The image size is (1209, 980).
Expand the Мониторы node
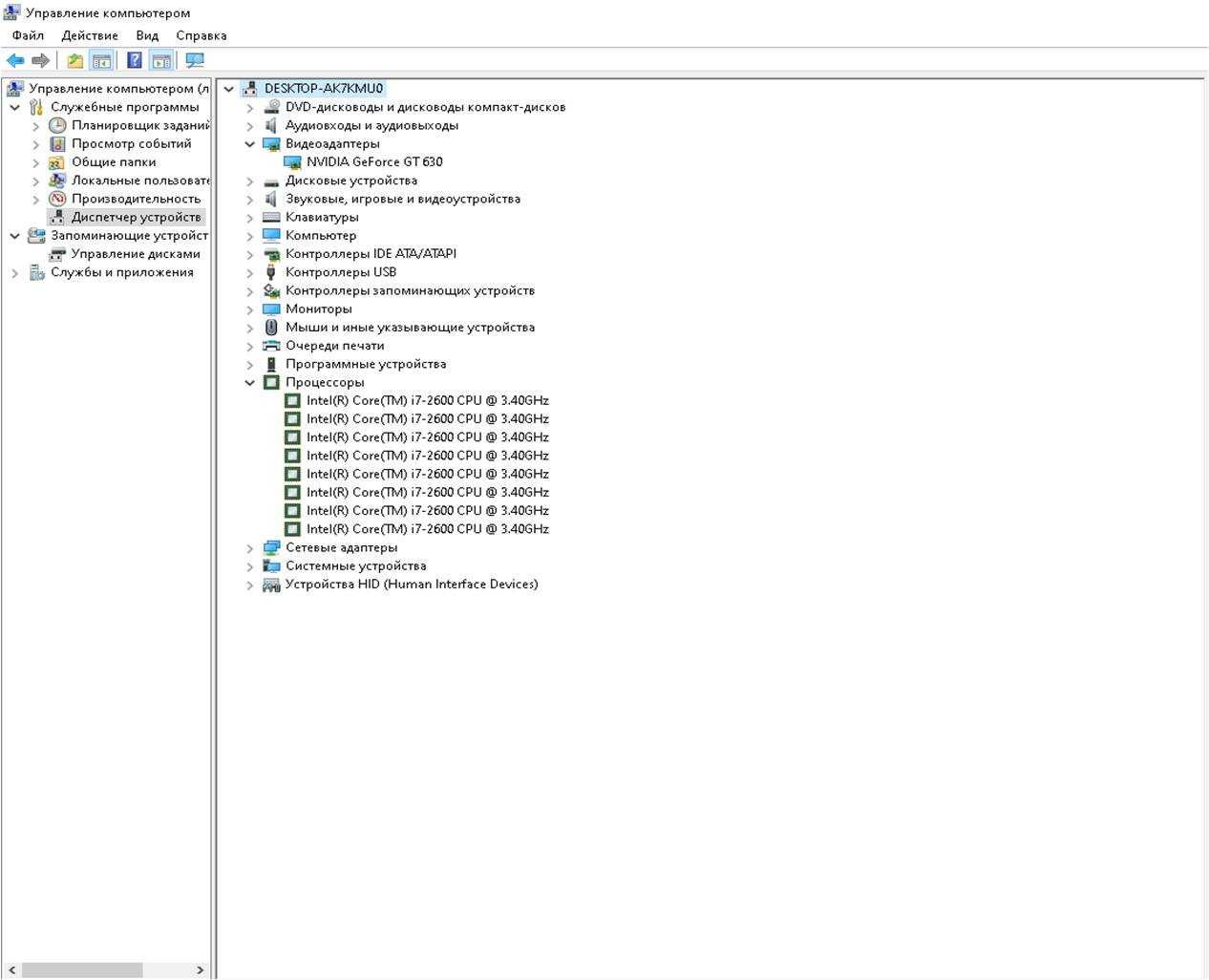(x=250, y=309)
